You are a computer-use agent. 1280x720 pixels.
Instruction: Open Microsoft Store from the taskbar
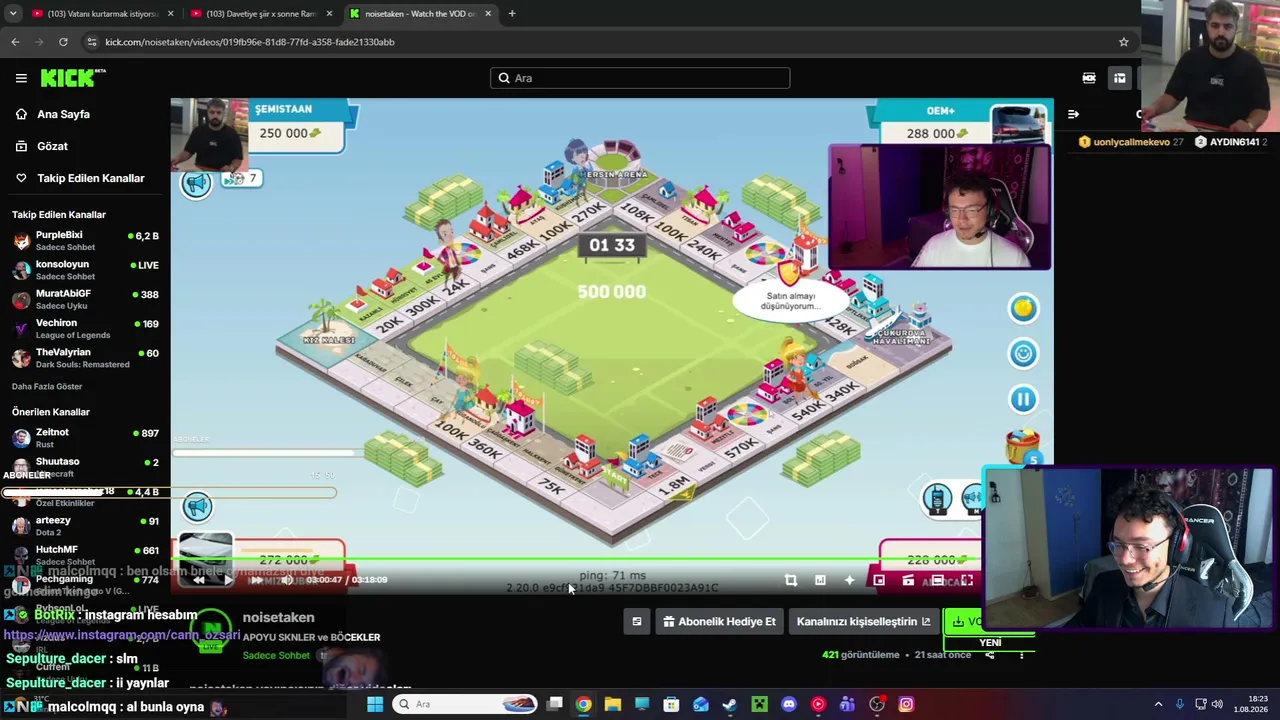coord(671,704)
